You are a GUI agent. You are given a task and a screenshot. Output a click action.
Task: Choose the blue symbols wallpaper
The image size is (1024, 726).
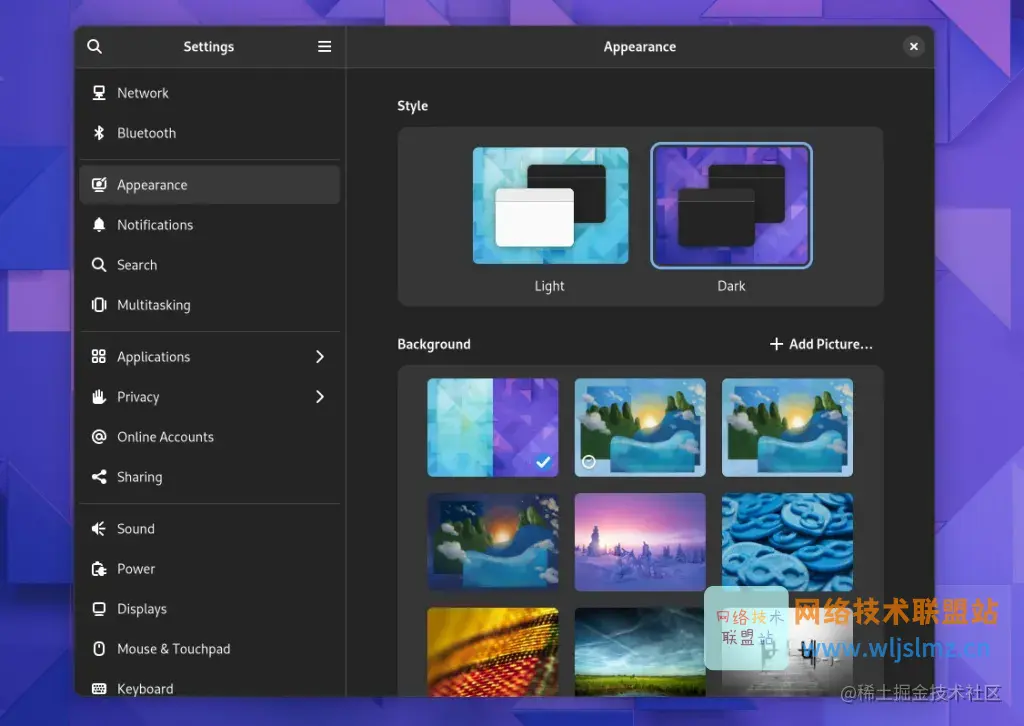click(x=788, y=541)
